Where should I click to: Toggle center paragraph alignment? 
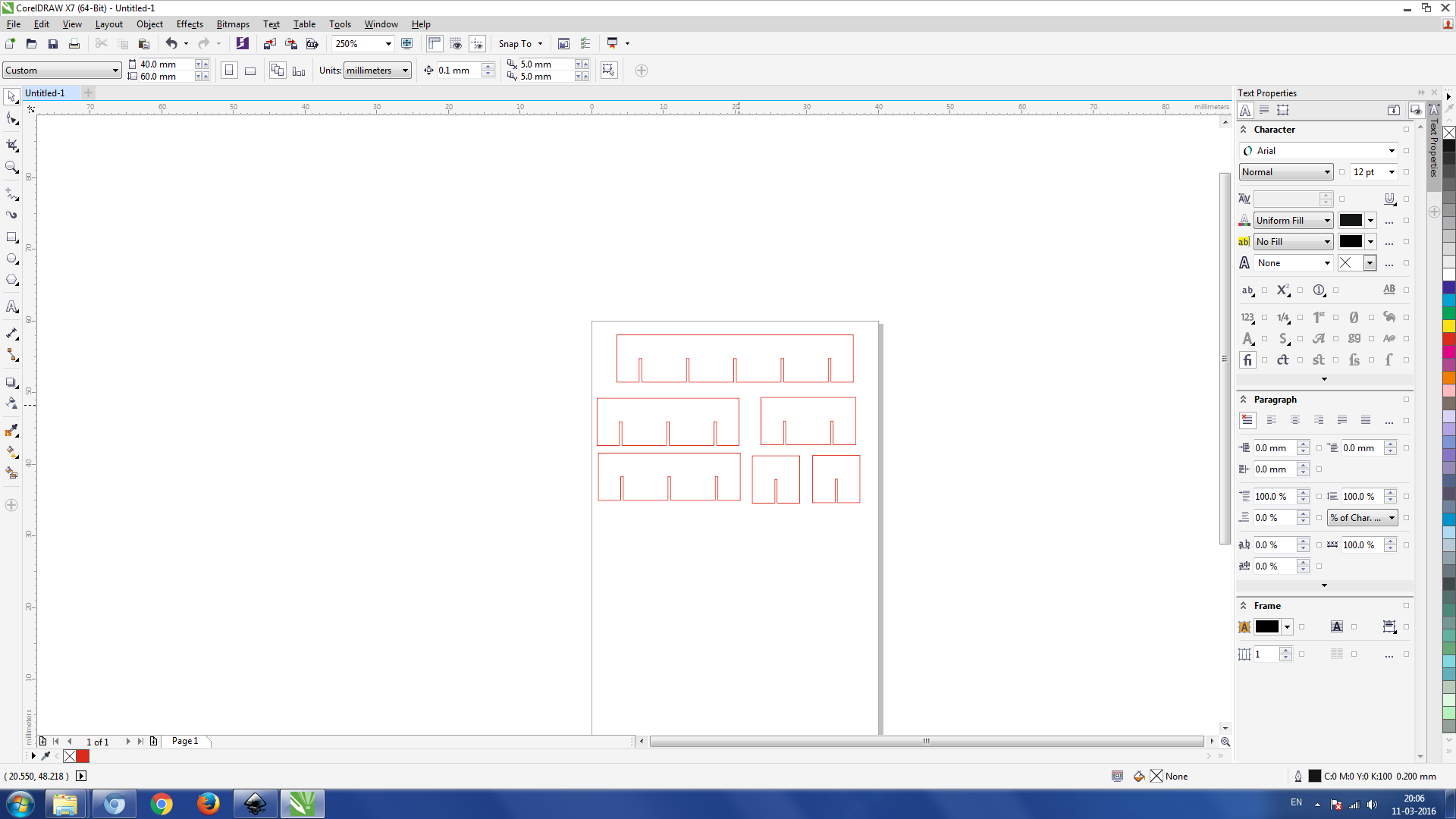tap(1295, 420)
